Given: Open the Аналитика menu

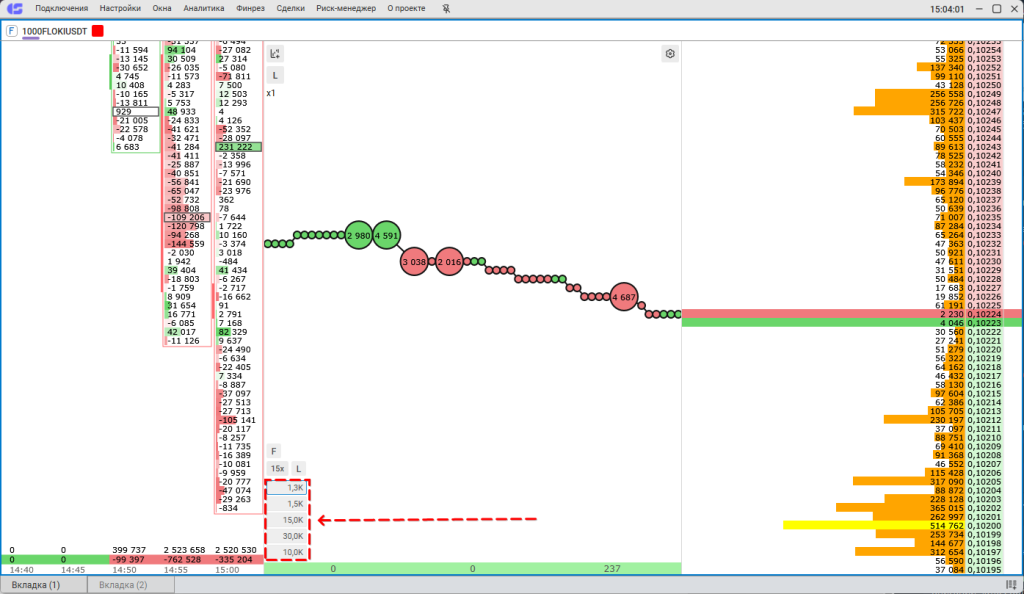Looking at the screenshot, I should click(x=204, y=9).
